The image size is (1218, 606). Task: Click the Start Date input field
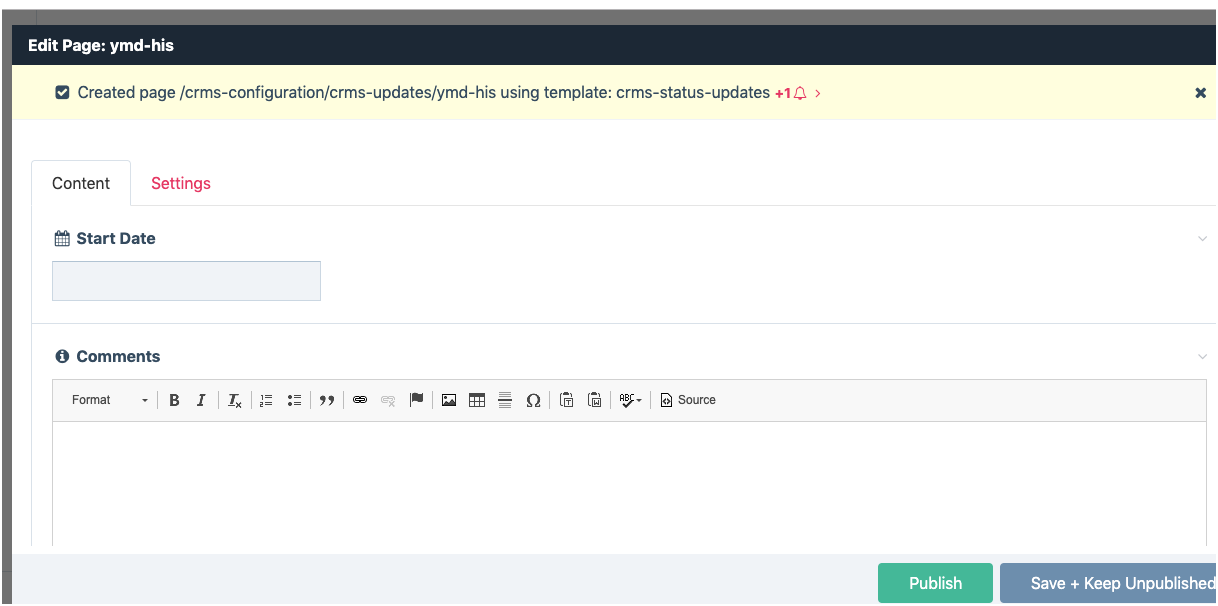[x=186, y=281]
